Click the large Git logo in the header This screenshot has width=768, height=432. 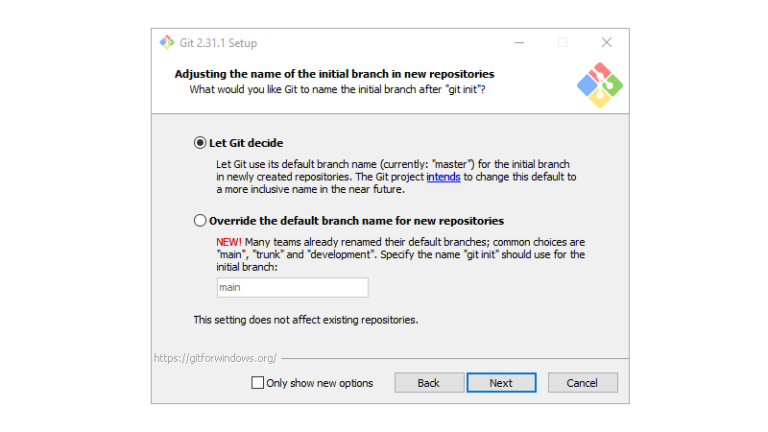[600, 85]
